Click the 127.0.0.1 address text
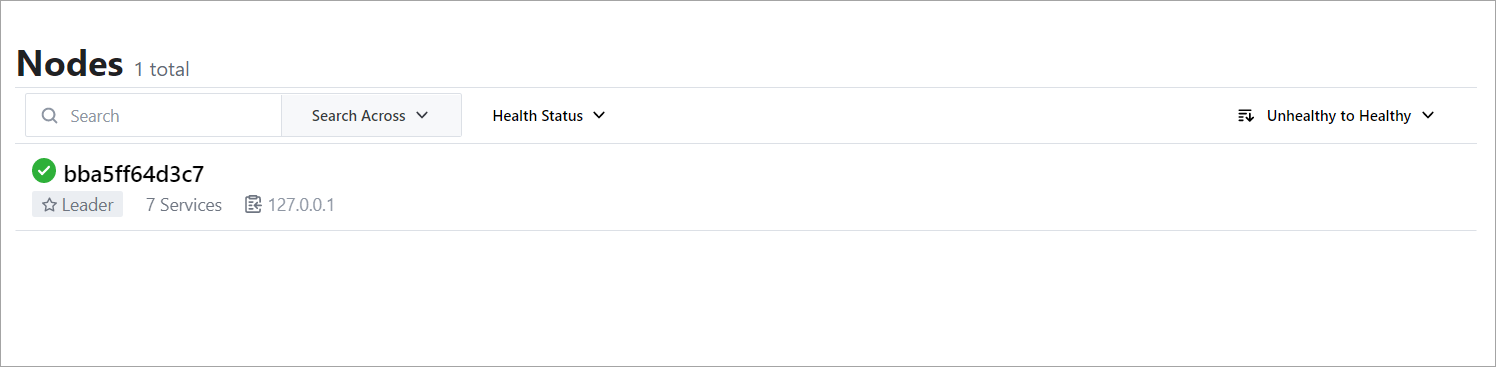The width and height of the screenshot is (1496, 367). (x=301, y=205)
